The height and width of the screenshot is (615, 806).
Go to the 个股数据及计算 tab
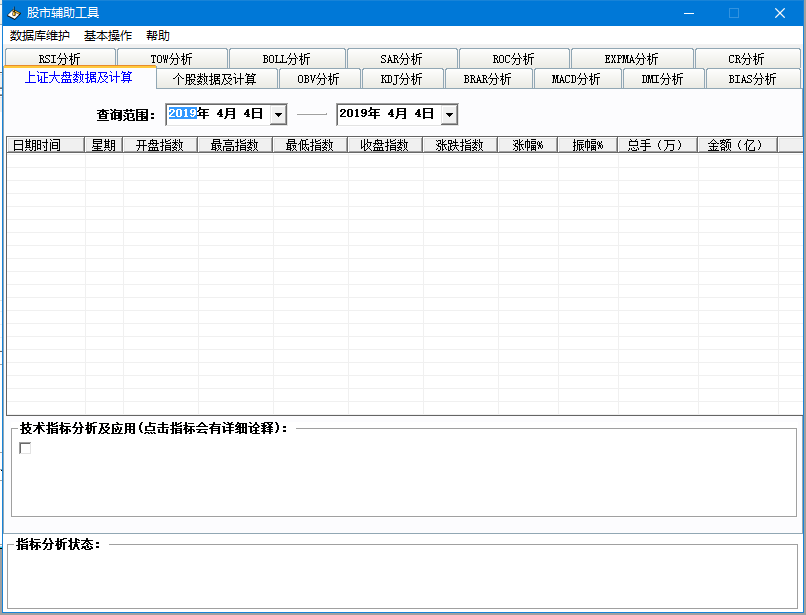coord(214,79)
